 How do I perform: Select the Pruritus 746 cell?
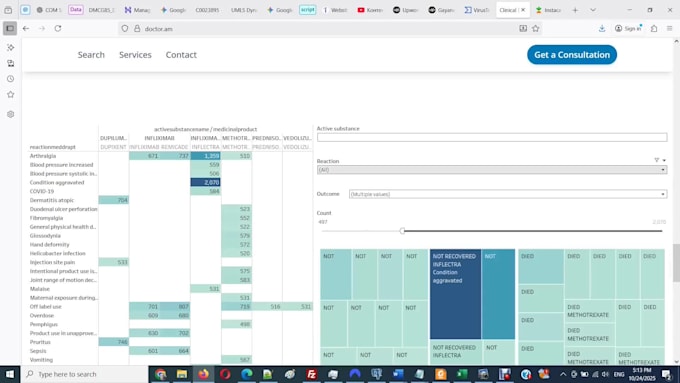click(x=114, y=342)
